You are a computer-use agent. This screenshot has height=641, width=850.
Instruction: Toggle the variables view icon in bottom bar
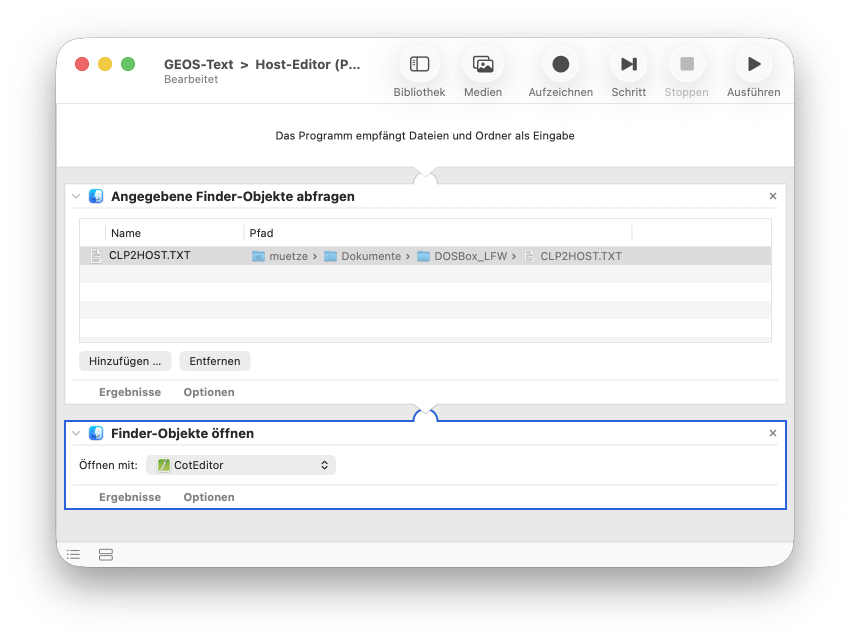[106, 554]
